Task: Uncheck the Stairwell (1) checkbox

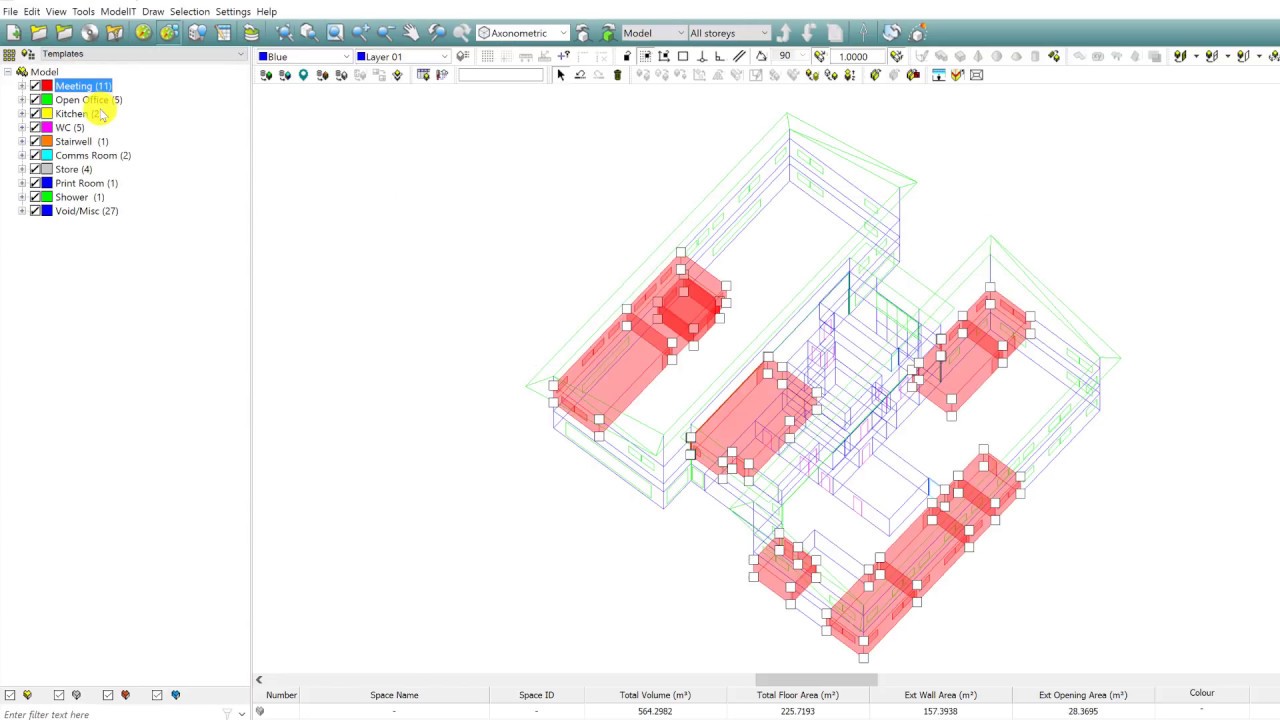Action: pos(35,142)
